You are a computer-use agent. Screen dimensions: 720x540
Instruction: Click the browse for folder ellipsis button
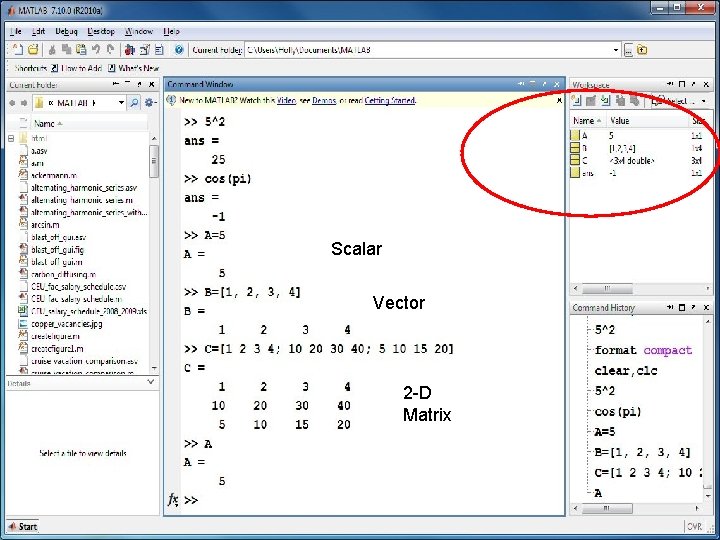(628, 50)
